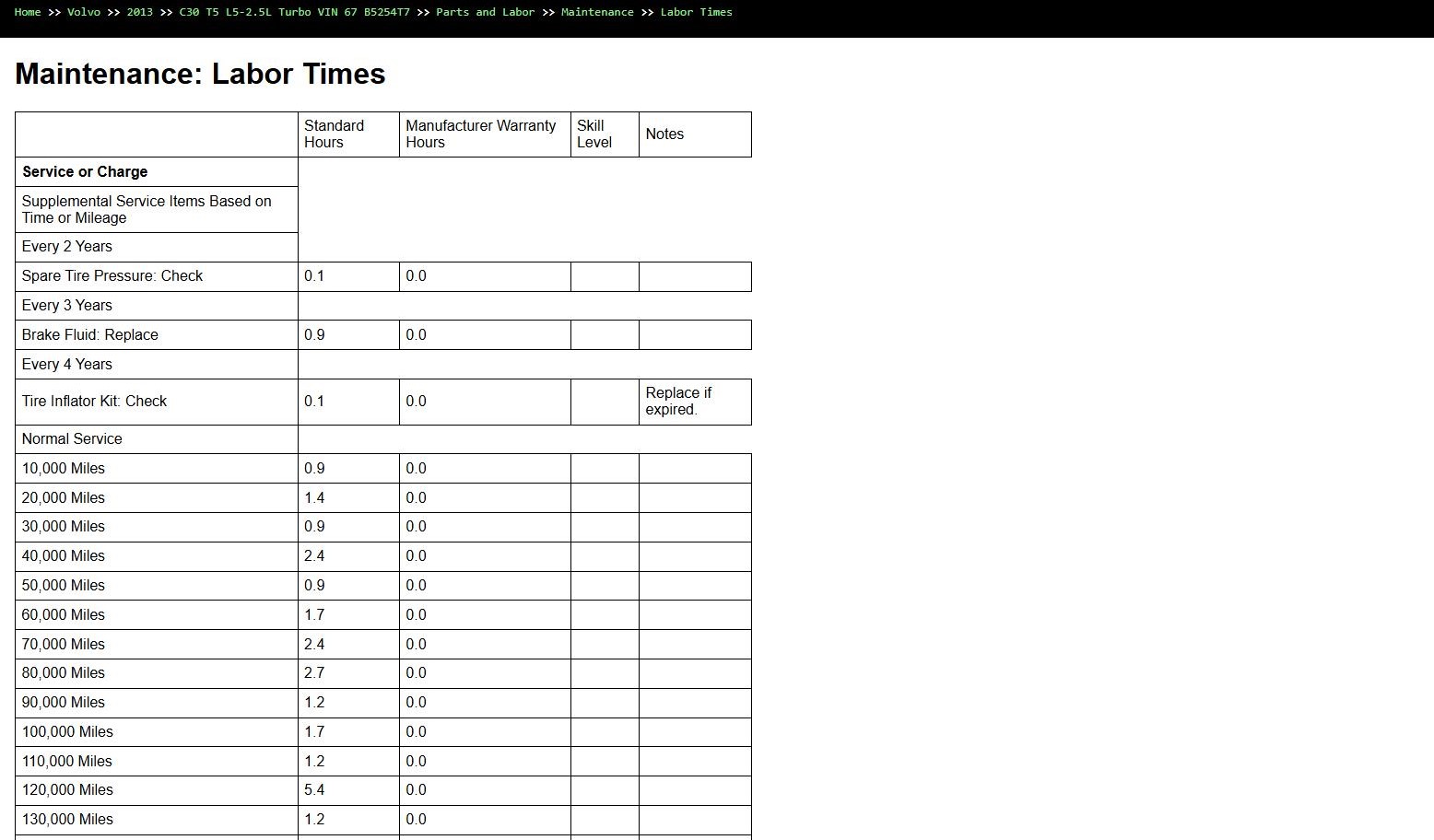Click the 1.4 standard hours for 20,000 Miles
The height and width of the screenshot is (840, 1434).
pyautogui.click(x=348, y=498)
